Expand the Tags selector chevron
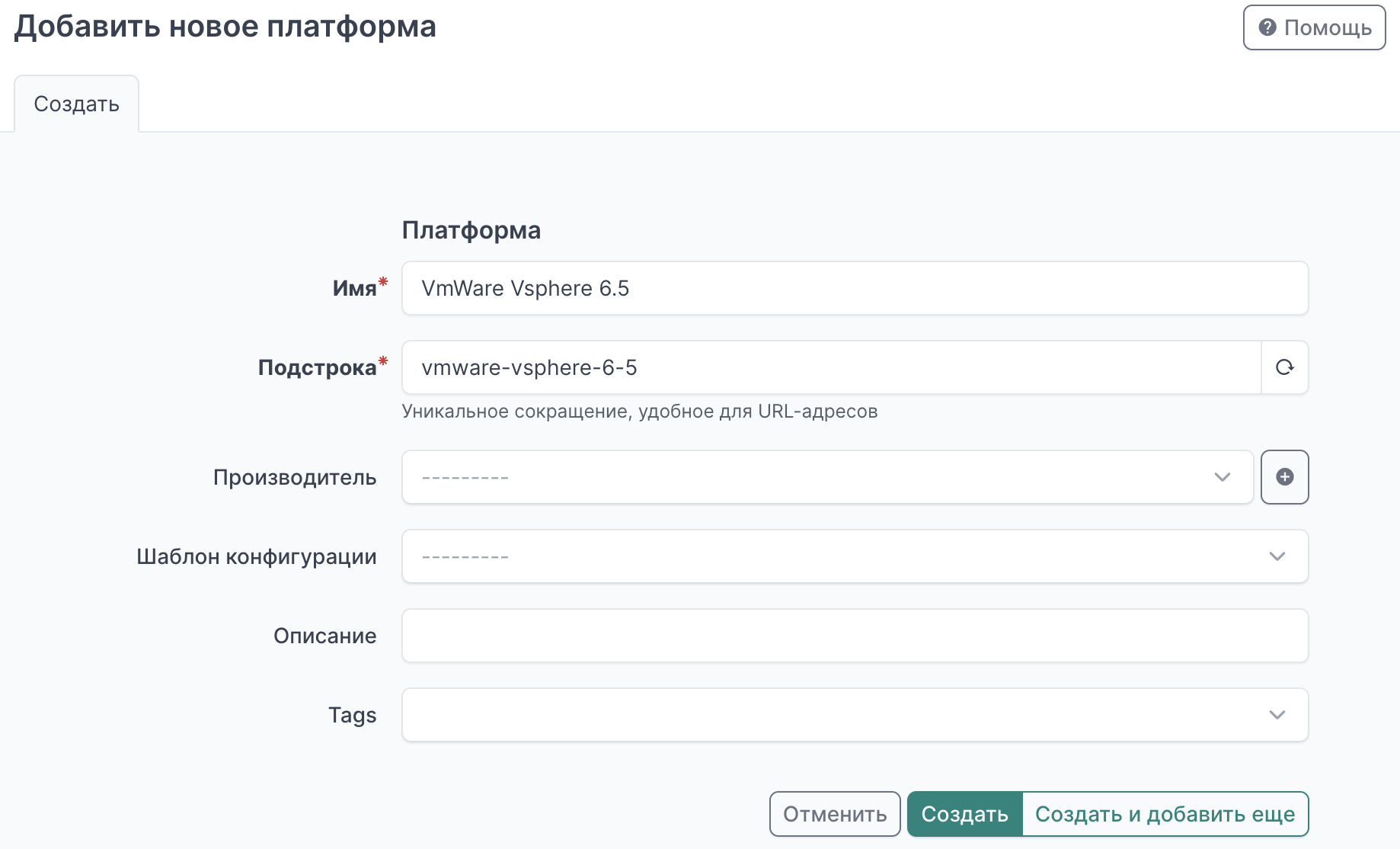1400x849 pixels. 1277,715
